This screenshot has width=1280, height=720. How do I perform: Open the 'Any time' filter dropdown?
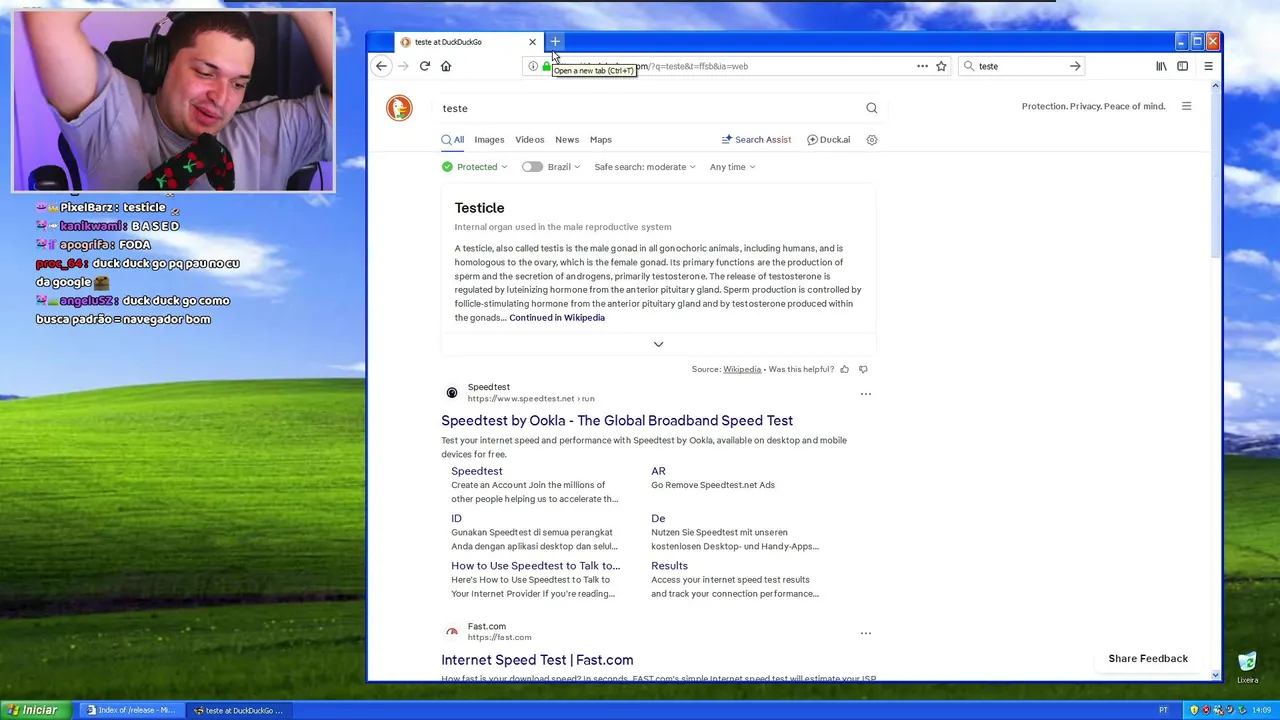point(733,167)
